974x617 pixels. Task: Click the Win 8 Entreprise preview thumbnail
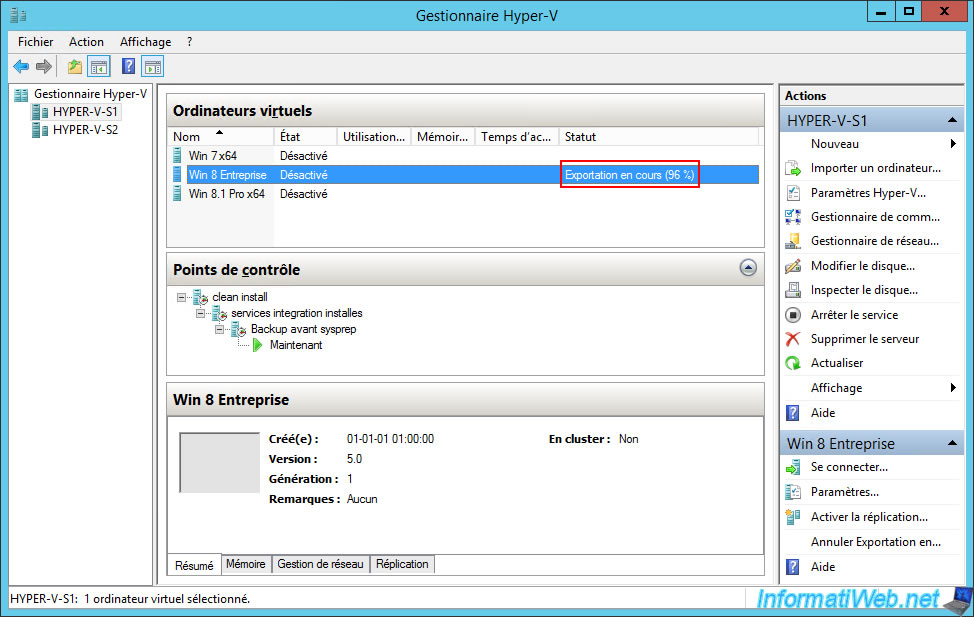pyautogui.click(x=219, y=463)
